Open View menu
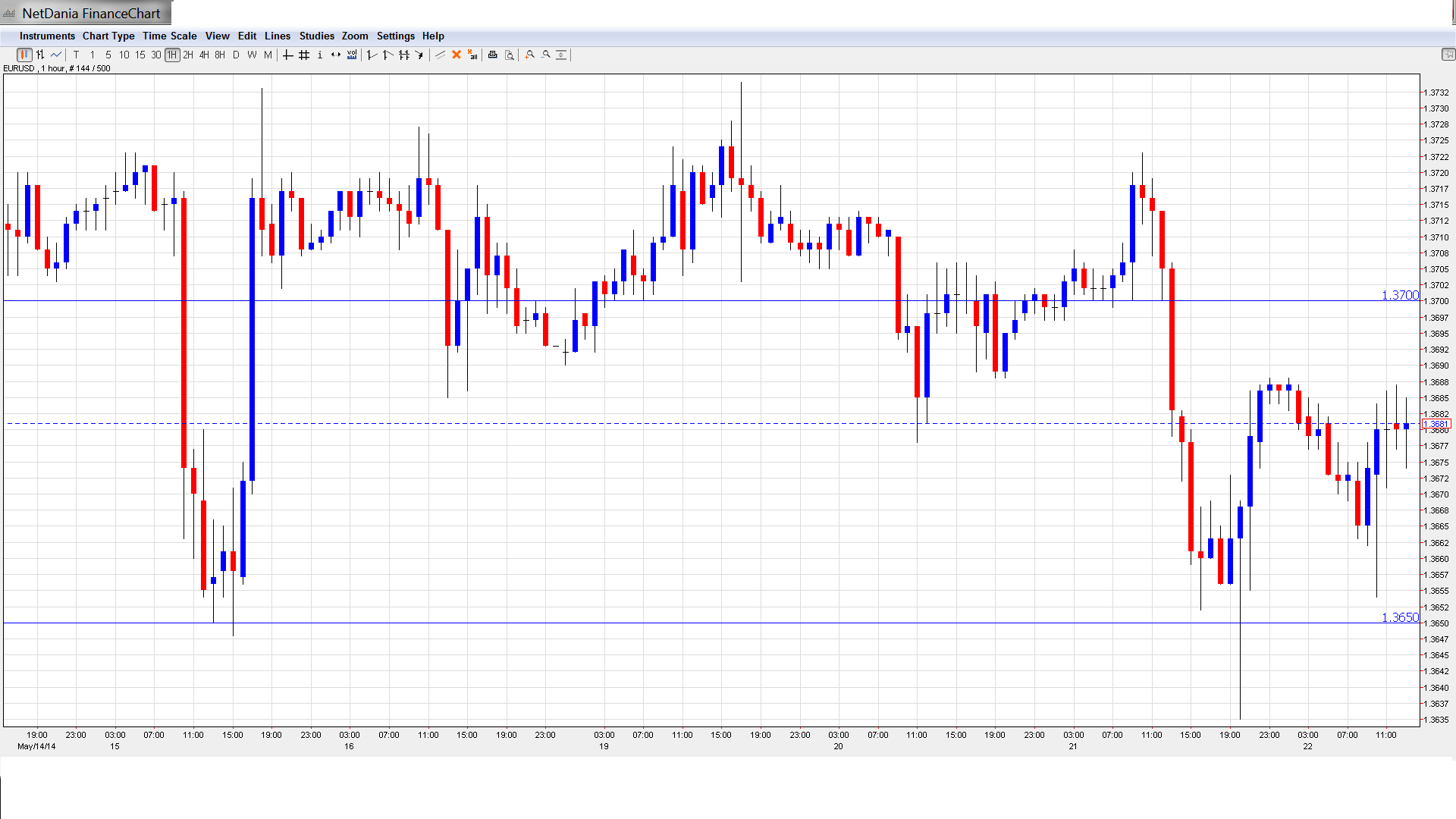Viewport: 1456px width, 819px height. click(x=217, y=36)
